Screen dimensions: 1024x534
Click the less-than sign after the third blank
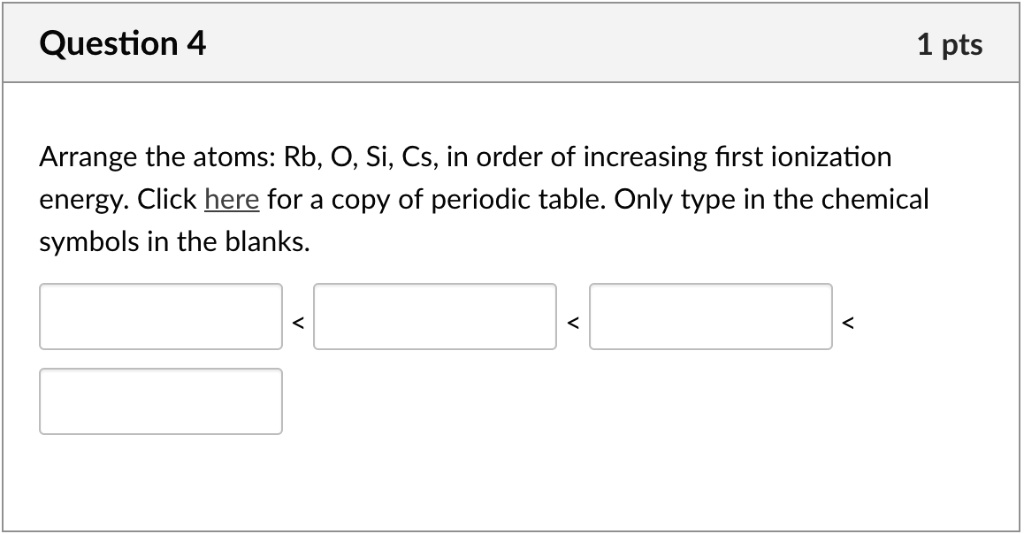coord(848,322)
